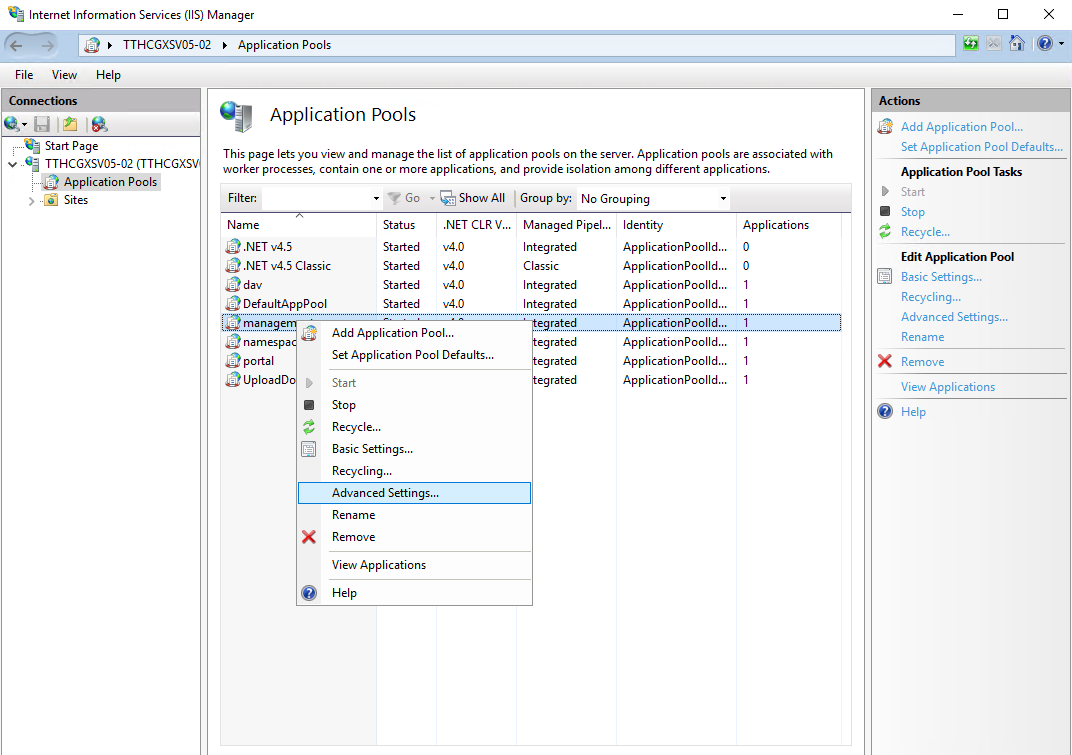The width and height of the screenshot is (1072, 755).
Task: Click the Rename link in Actions pane
Action: (922, 336)
